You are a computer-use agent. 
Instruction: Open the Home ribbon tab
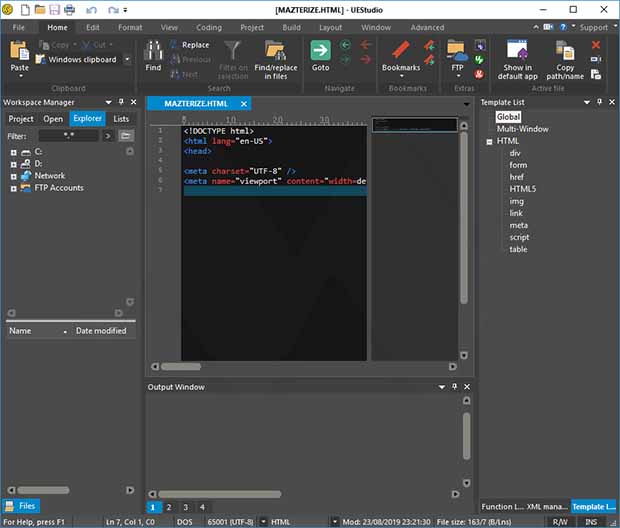point(57,27)
